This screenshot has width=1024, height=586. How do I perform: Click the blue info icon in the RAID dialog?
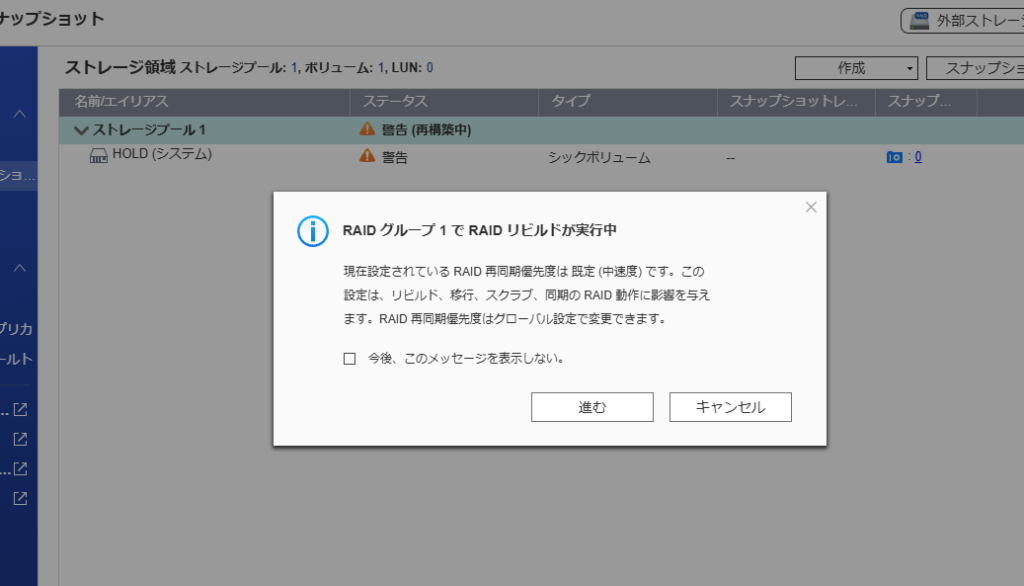312,230
